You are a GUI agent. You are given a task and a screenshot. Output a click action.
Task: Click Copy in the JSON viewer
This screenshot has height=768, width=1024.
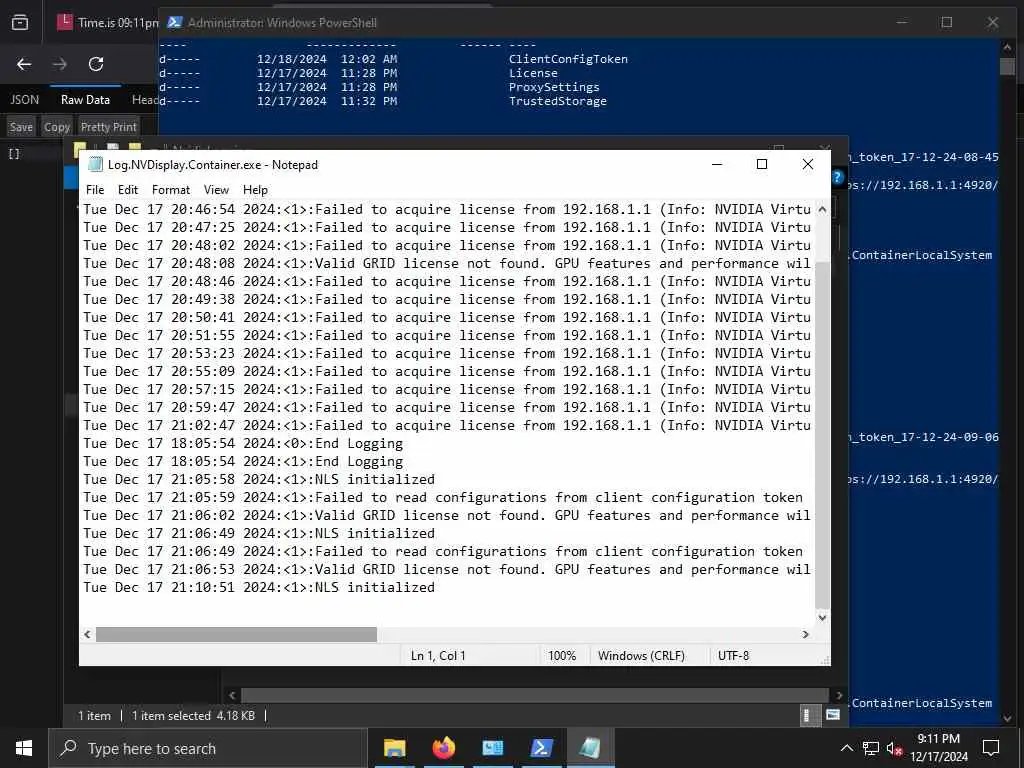click(57, 127)
